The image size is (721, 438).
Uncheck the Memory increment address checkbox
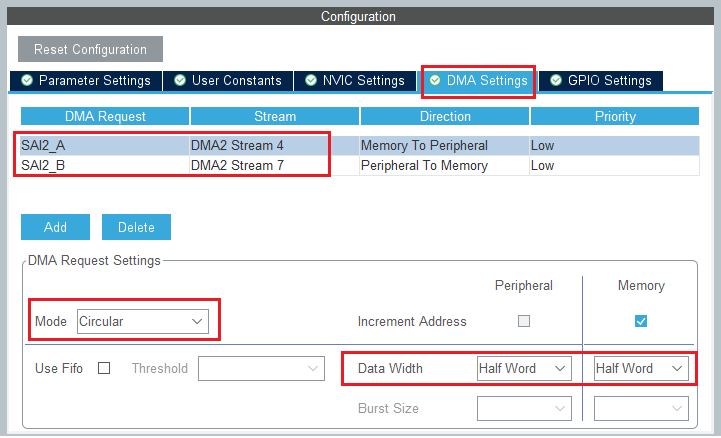pyautogui.click(x=641, y=321)
